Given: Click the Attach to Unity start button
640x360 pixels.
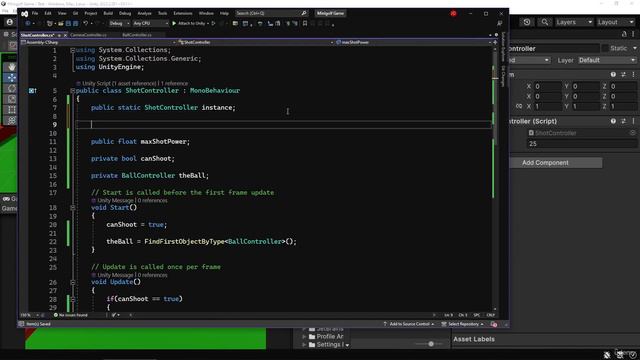Looking at the screenshot, I should tap(189, 24).
